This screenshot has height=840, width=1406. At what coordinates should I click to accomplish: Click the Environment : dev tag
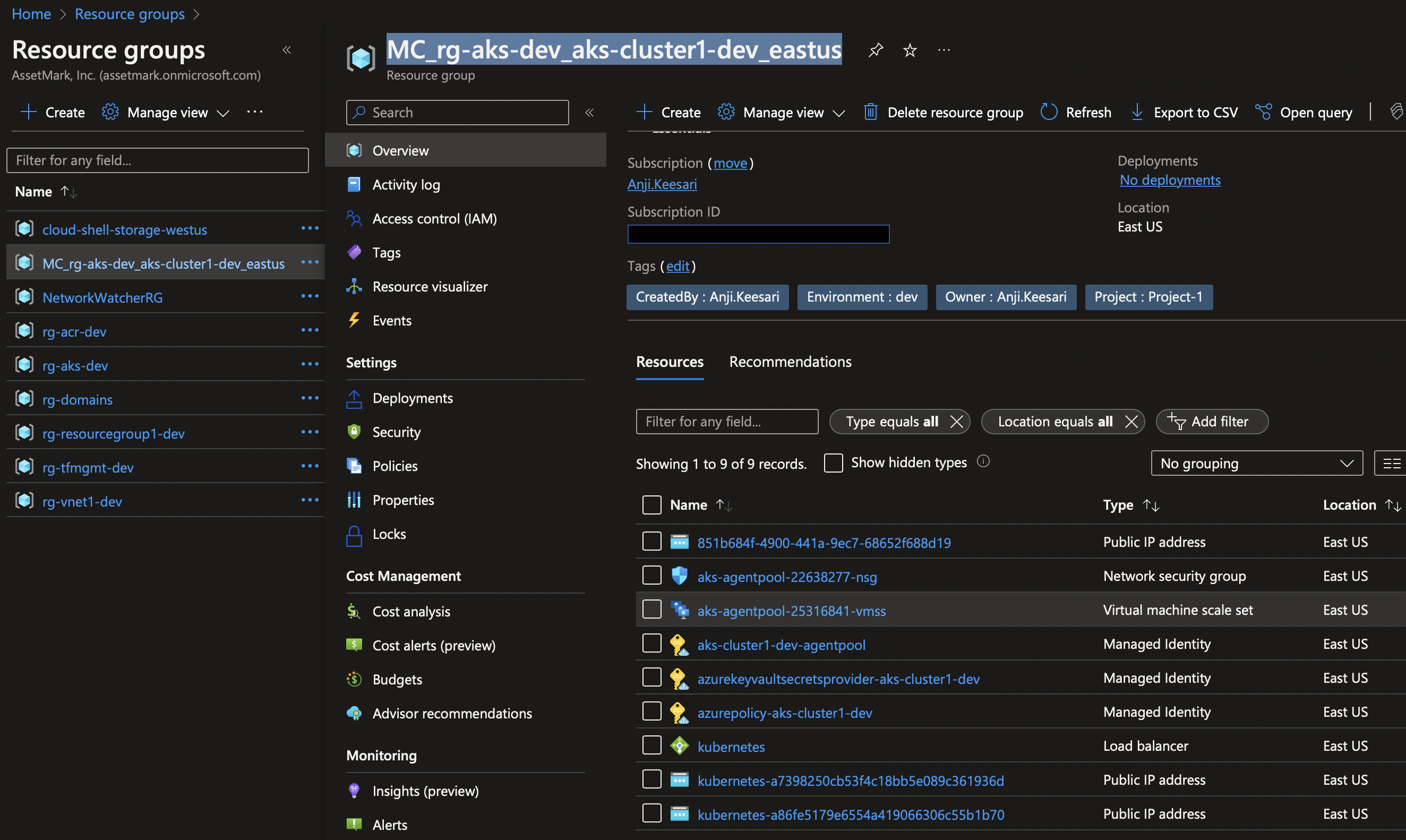[862, 297]
